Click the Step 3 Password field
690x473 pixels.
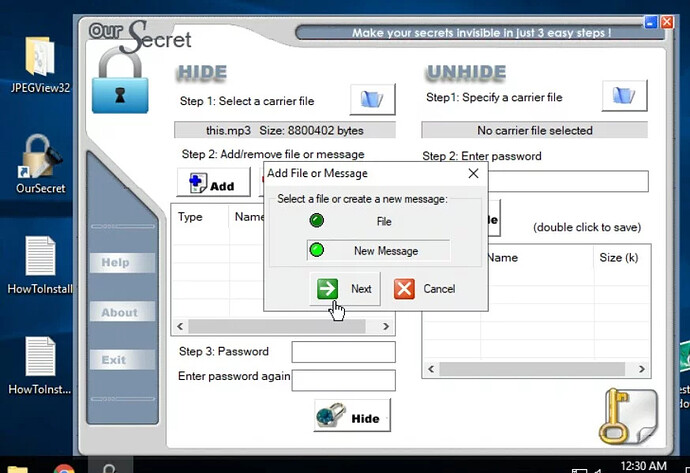click(x=343, y=352)
